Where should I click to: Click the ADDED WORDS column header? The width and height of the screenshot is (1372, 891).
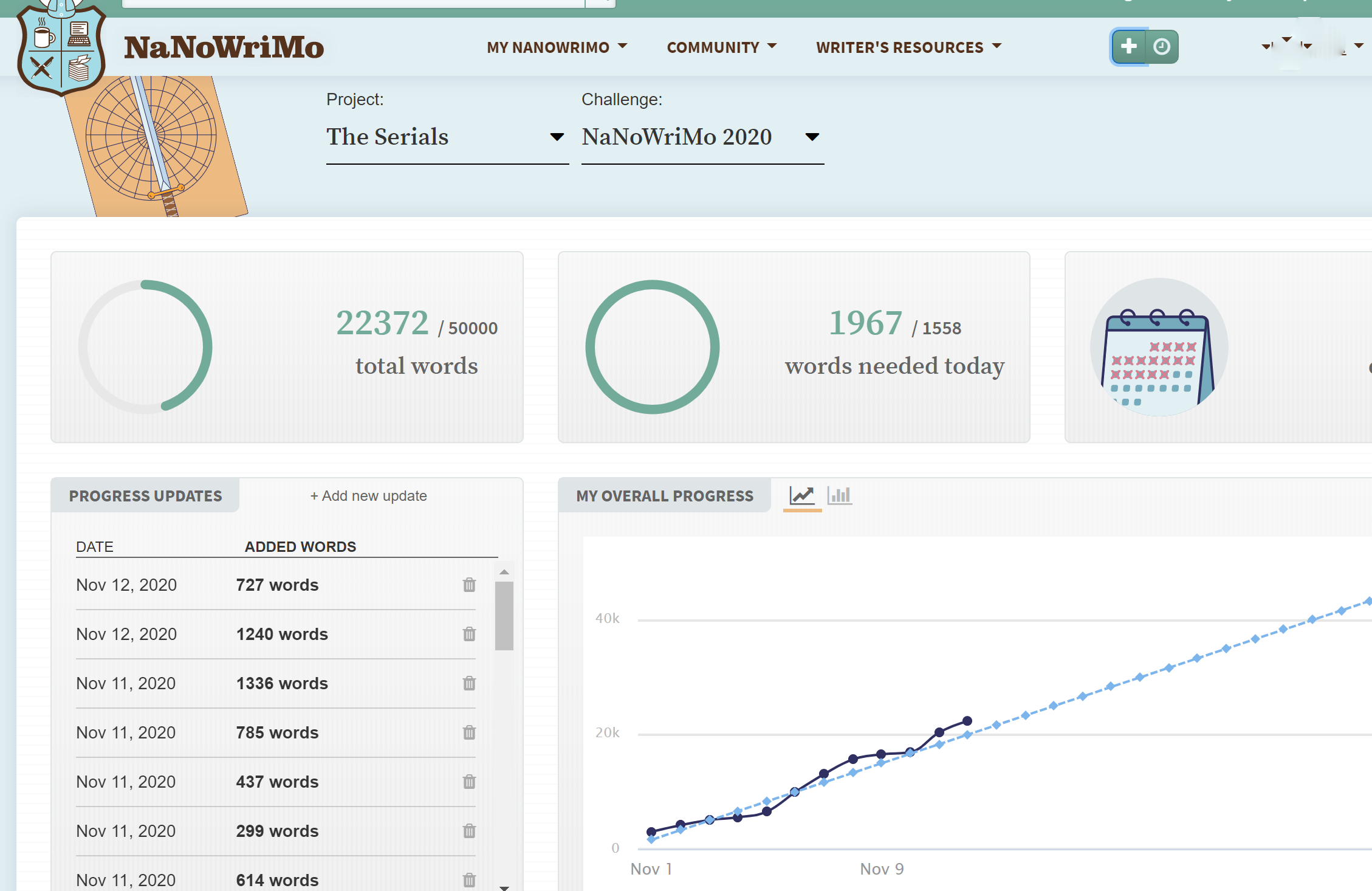tap(300, 546)
